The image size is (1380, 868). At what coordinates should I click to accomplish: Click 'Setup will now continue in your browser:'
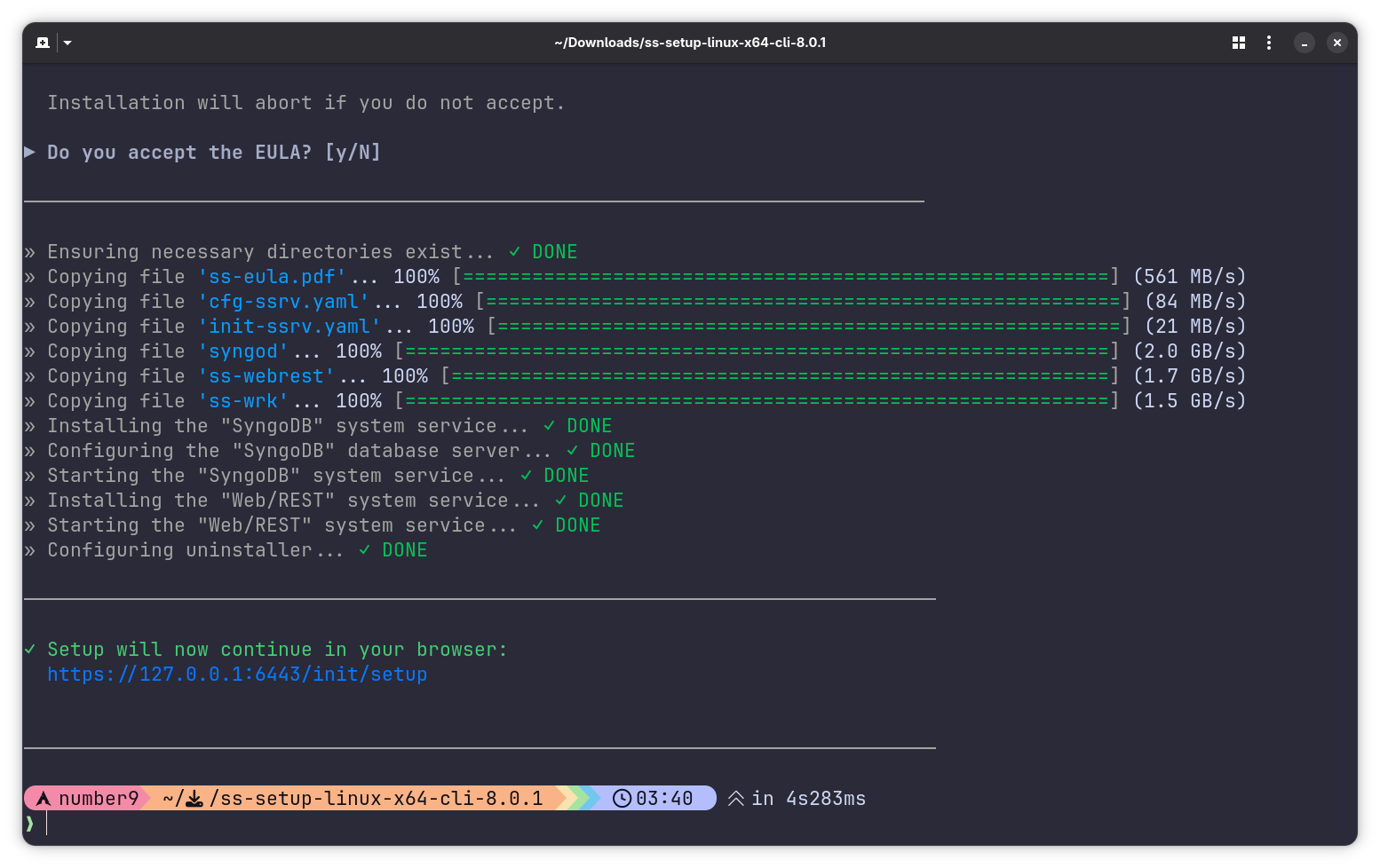click(x=277, y=650)
